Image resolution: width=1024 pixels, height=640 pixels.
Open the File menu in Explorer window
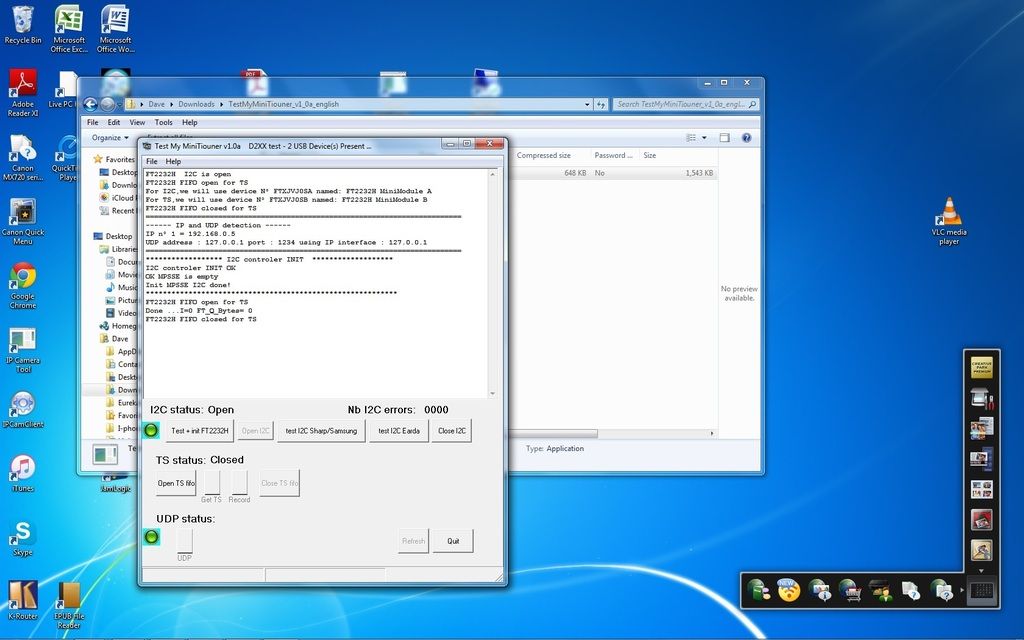click(x=93, y=122)
